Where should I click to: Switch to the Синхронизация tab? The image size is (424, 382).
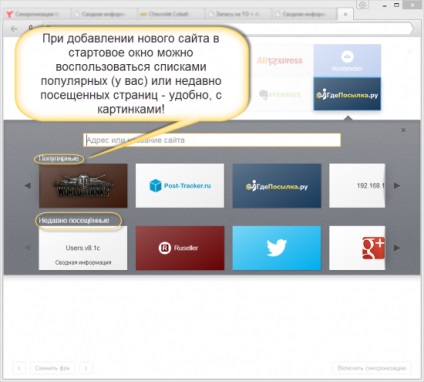37,14
